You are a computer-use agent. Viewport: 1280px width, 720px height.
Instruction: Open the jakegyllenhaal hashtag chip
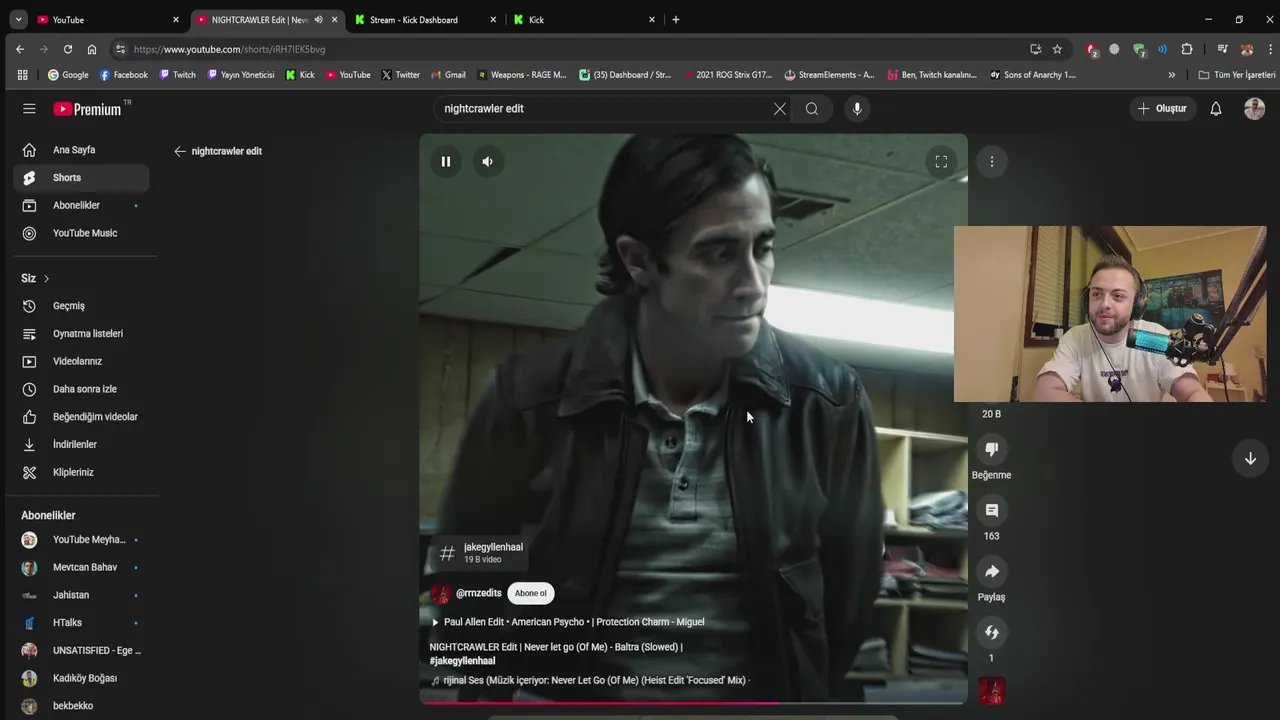click(x=482, y=553)
